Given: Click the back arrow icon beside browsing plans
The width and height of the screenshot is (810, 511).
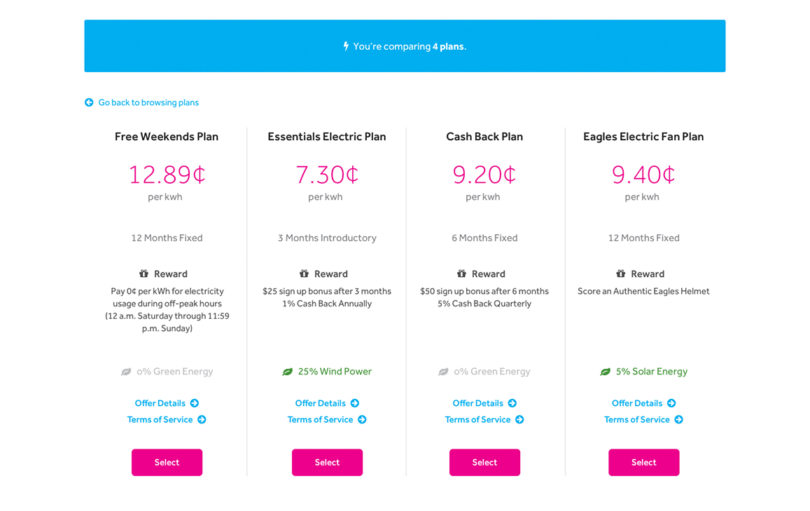Looking at the screenshot, I should (x=89, y=102).
